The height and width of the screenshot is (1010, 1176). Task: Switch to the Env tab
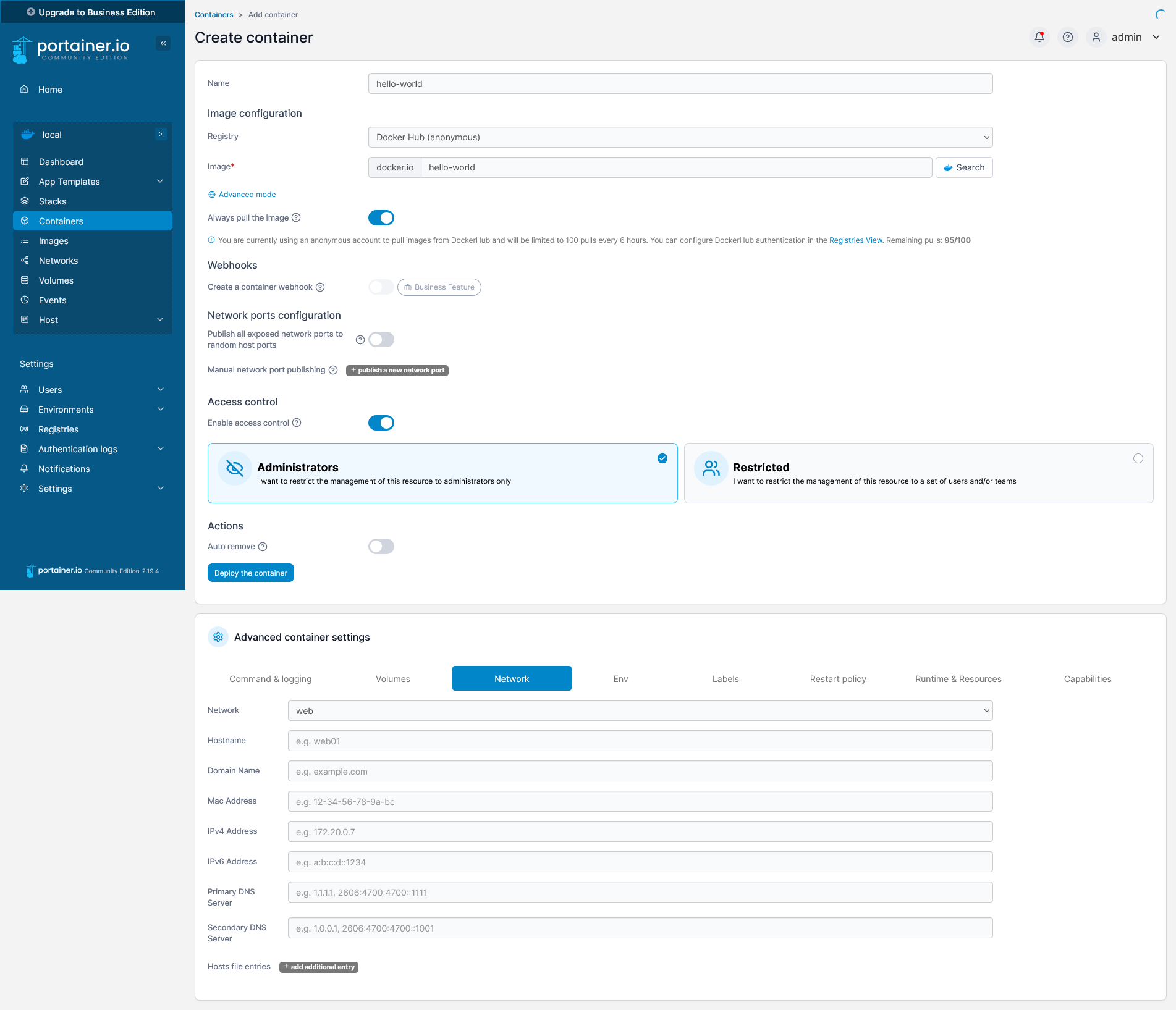coord(620,678)
